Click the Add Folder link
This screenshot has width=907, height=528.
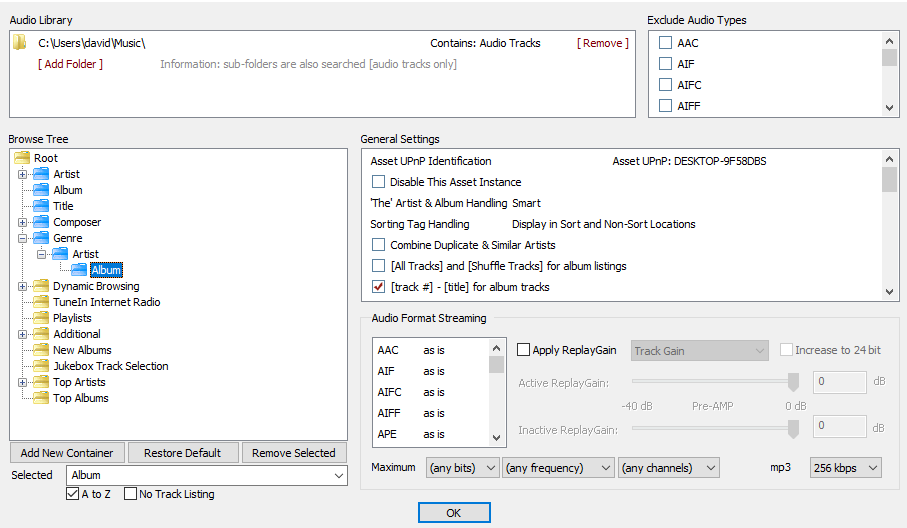pyautogui.click(x=70, y=64)
